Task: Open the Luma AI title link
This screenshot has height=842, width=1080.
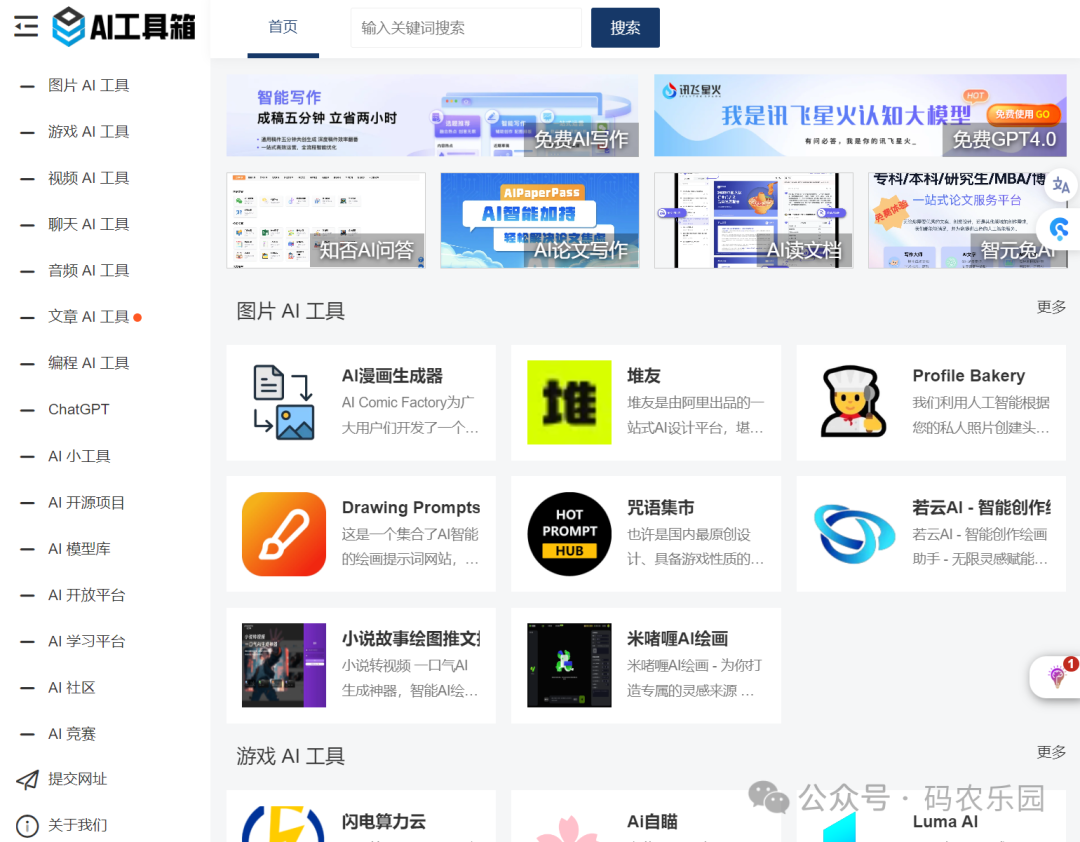Action: tap(945, 822)
